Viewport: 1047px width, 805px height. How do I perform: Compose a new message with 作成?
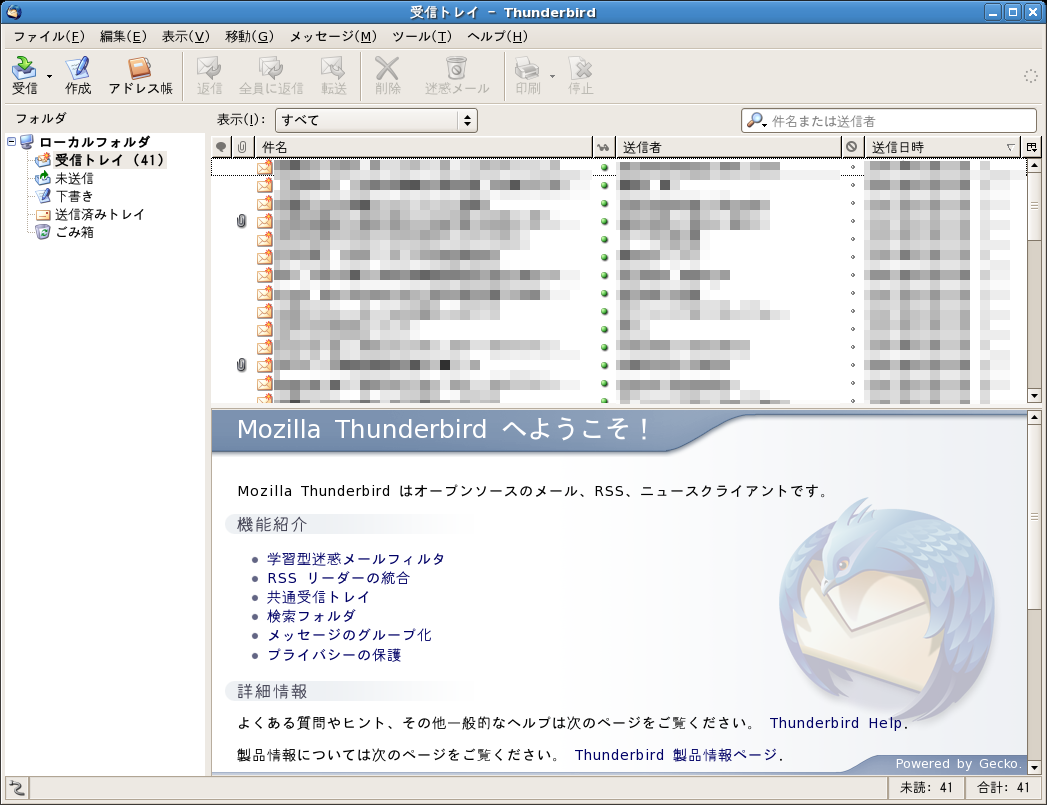77,75
